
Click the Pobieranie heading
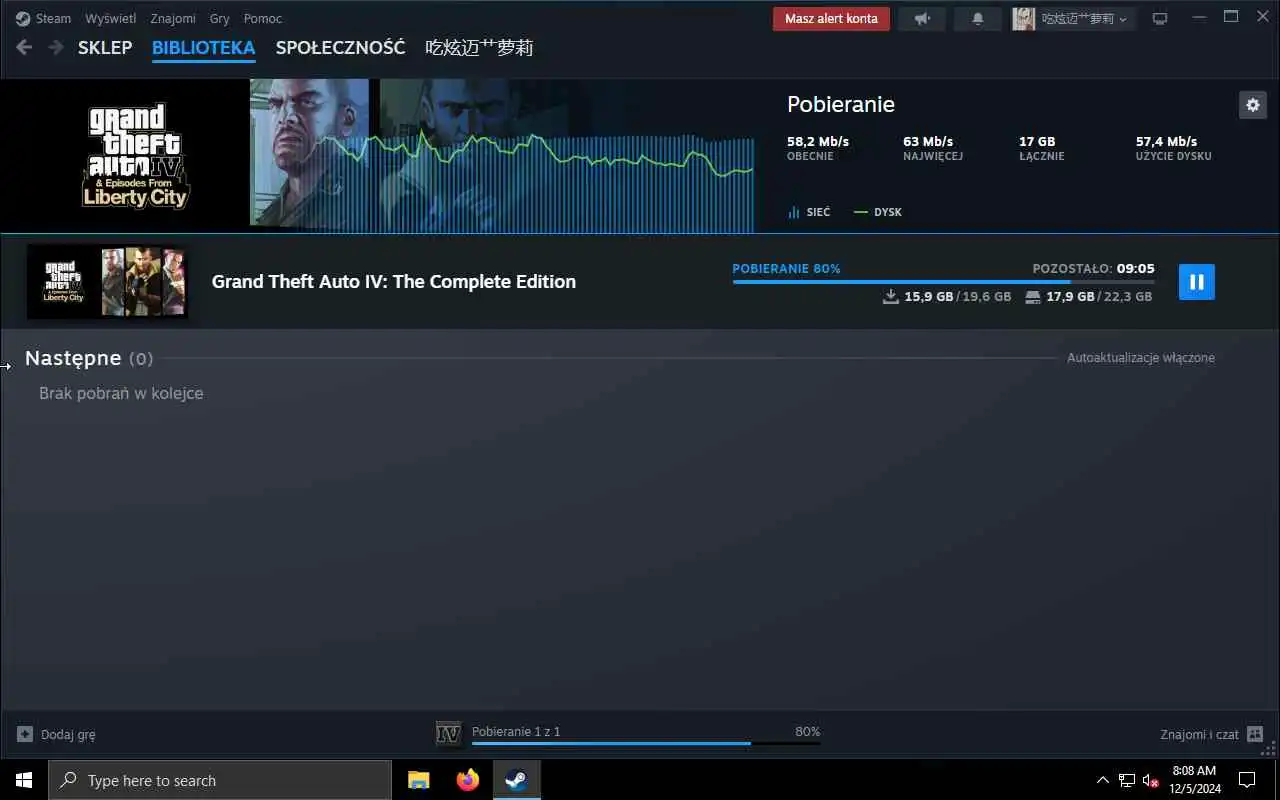(841, 104)
